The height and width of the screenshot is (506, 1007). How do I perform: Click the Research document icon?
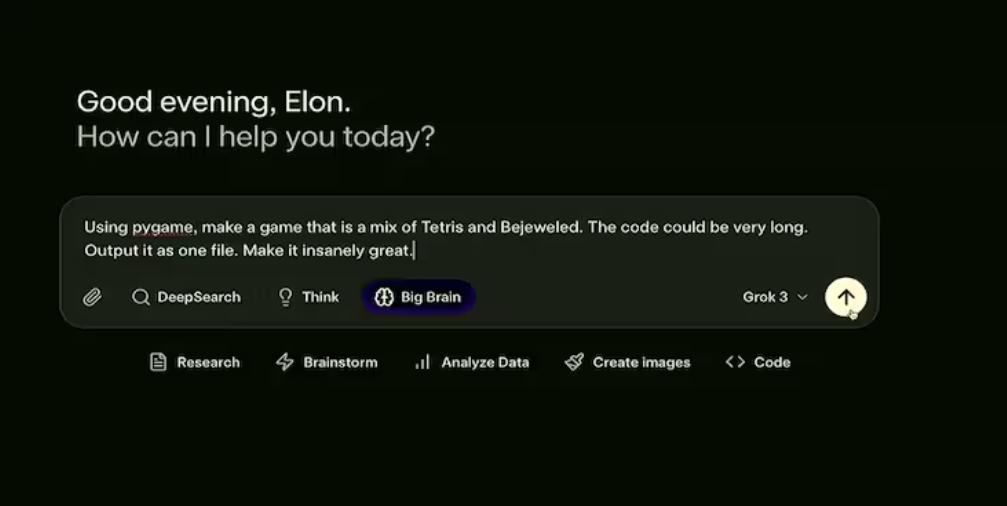(x=158, y=362)
